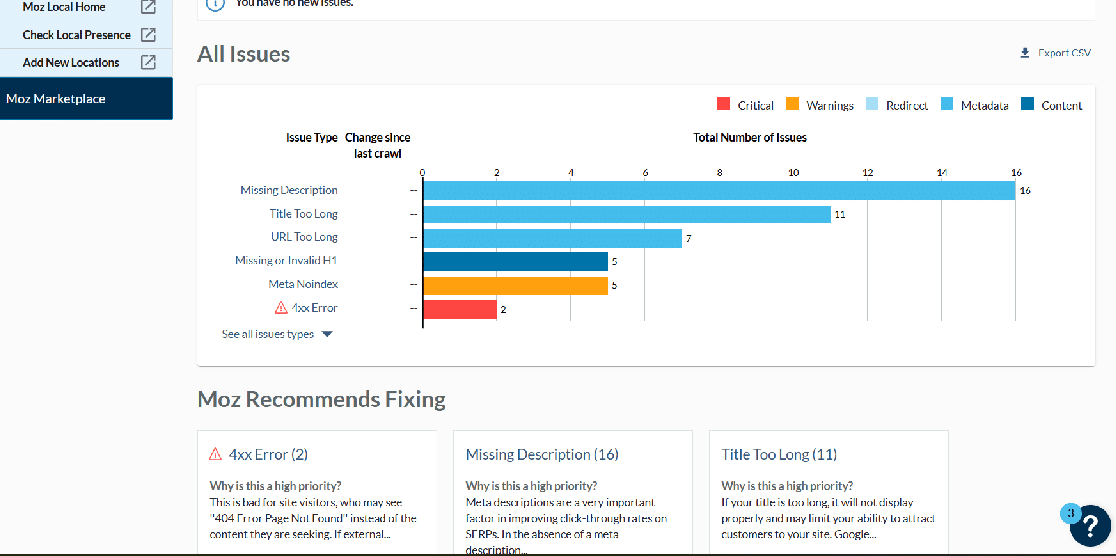Open Missing Description (16) card title
1116x556 pixels.
point(542,454)
